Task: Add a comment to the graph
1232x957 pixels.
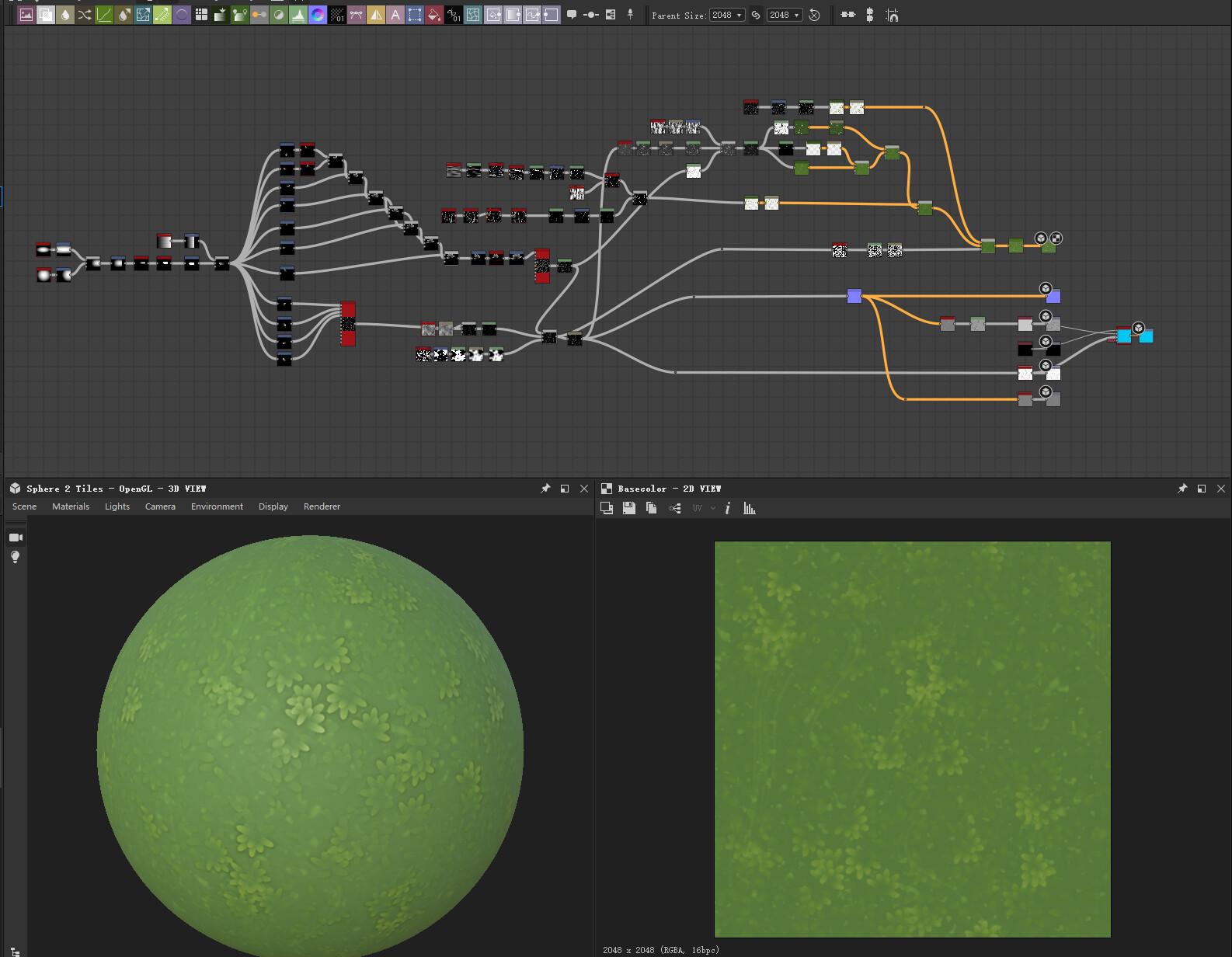Action: [572, 15]
